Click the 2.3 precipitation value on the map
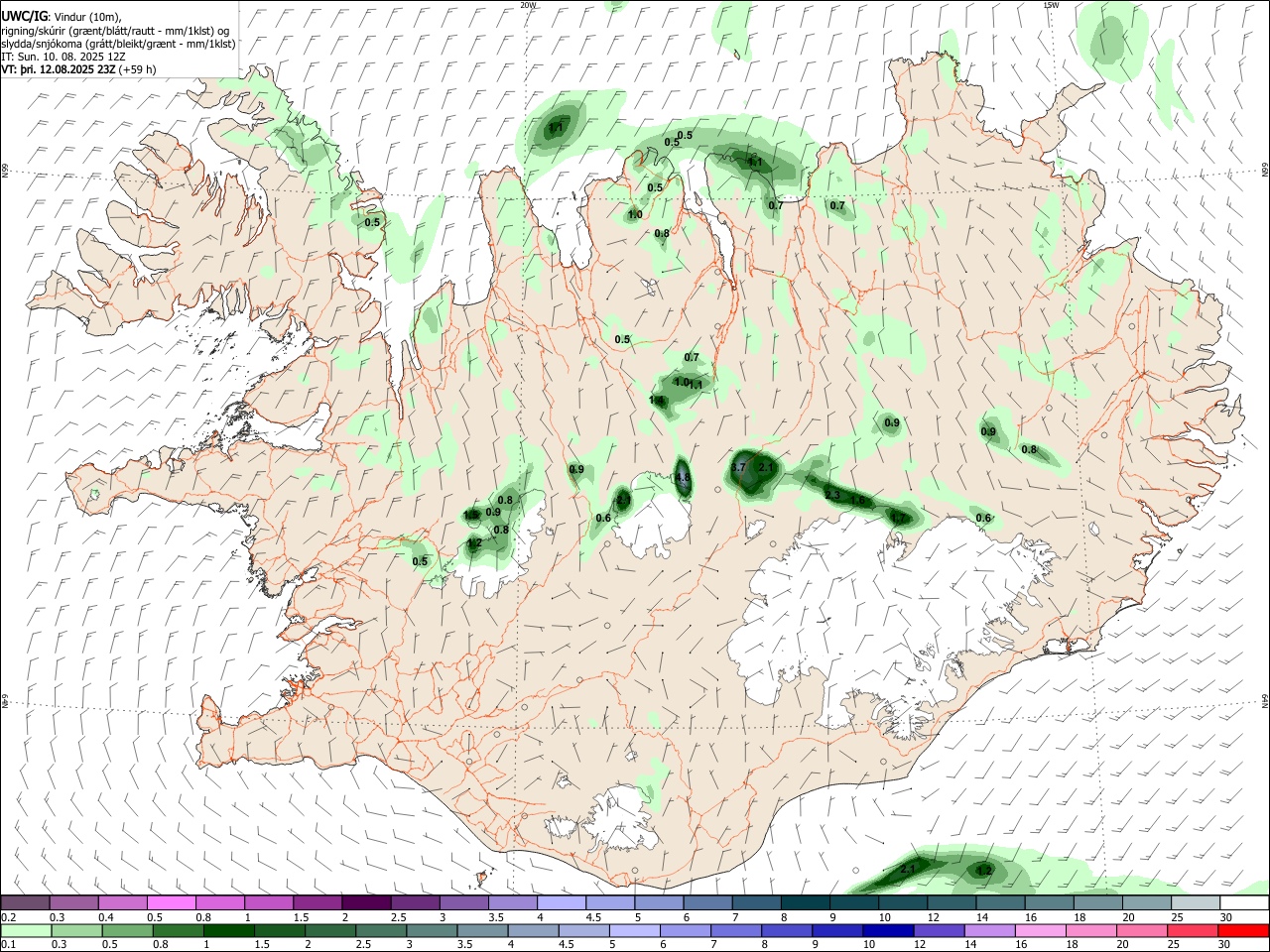This screenshot has height=952, width=1270. pos(832,495)
